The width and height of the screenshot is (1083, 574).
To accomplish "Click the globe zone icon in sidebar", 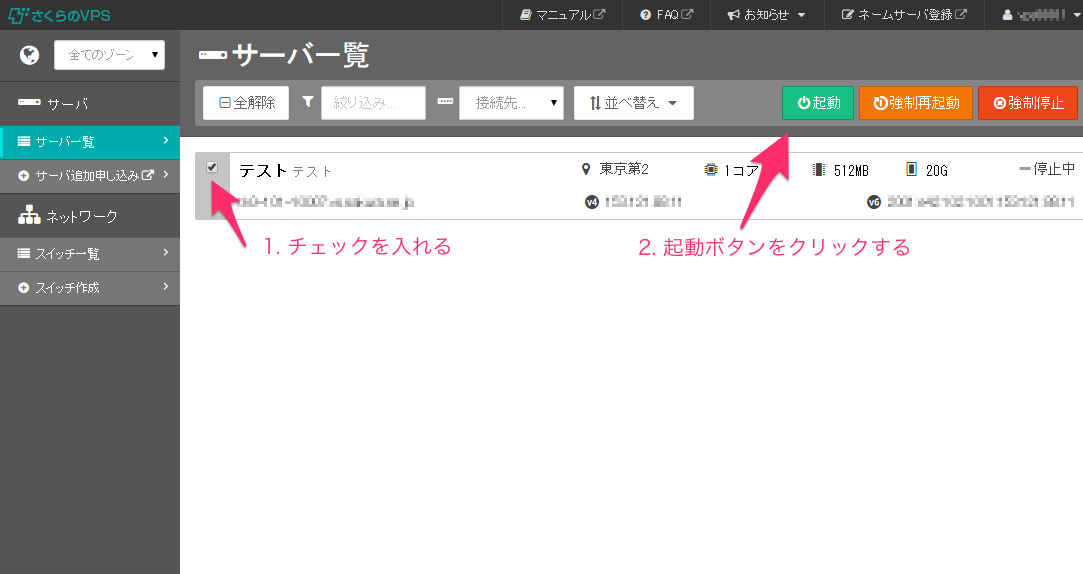I will click(29, 55).
